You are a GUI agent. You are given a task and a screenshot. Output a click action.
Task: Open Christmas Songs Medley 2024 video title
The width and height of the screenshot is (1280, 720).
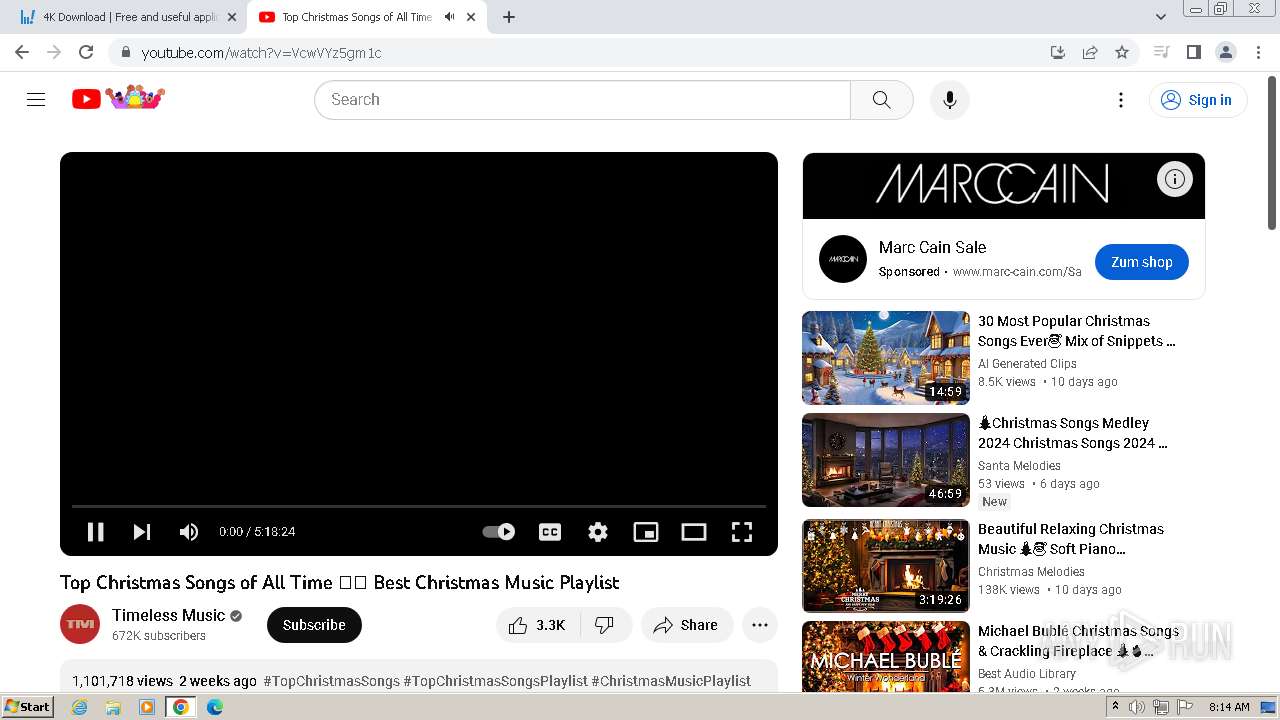coord(1072,433)
